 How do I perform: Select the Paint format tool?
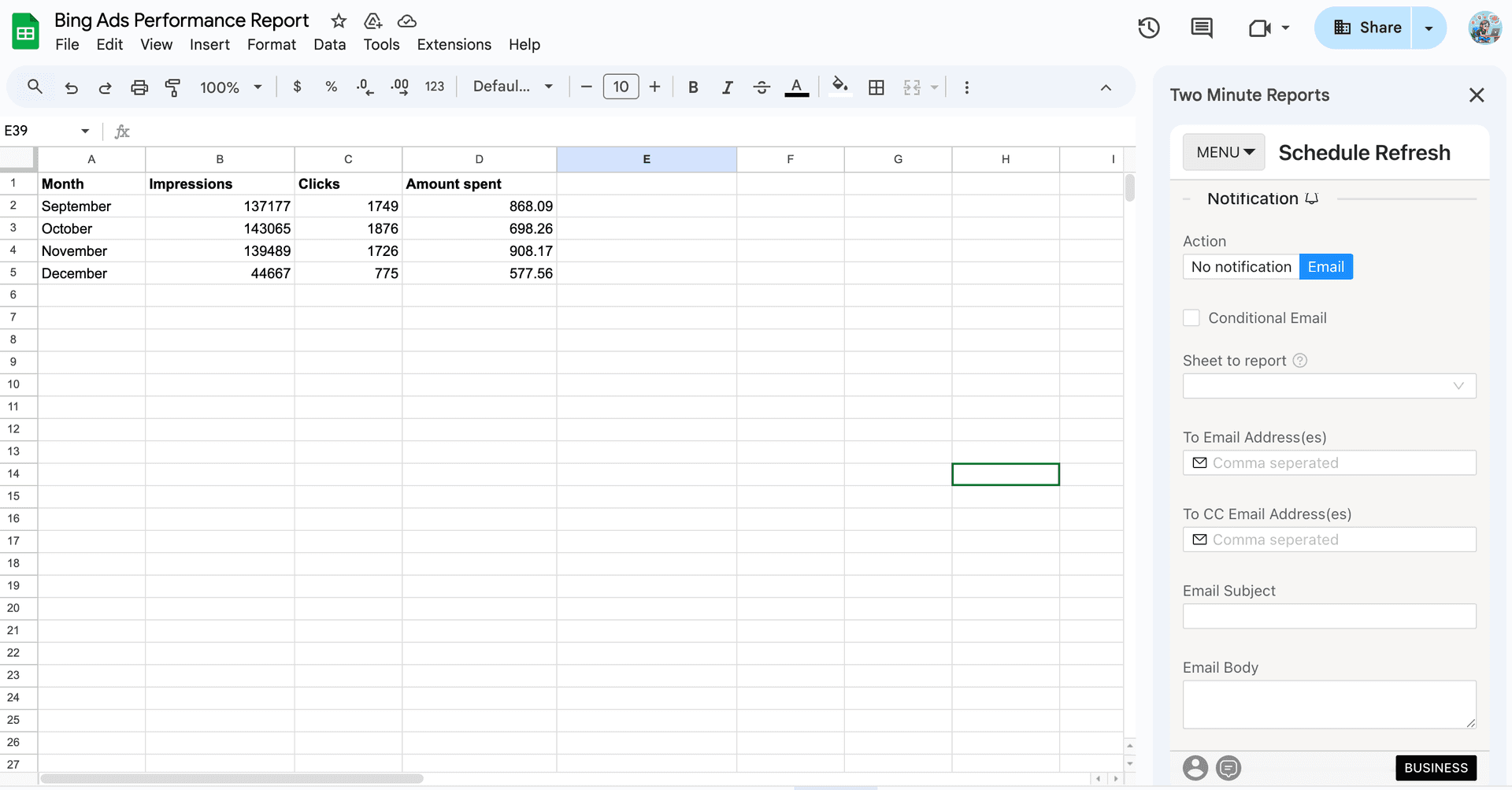173,87
